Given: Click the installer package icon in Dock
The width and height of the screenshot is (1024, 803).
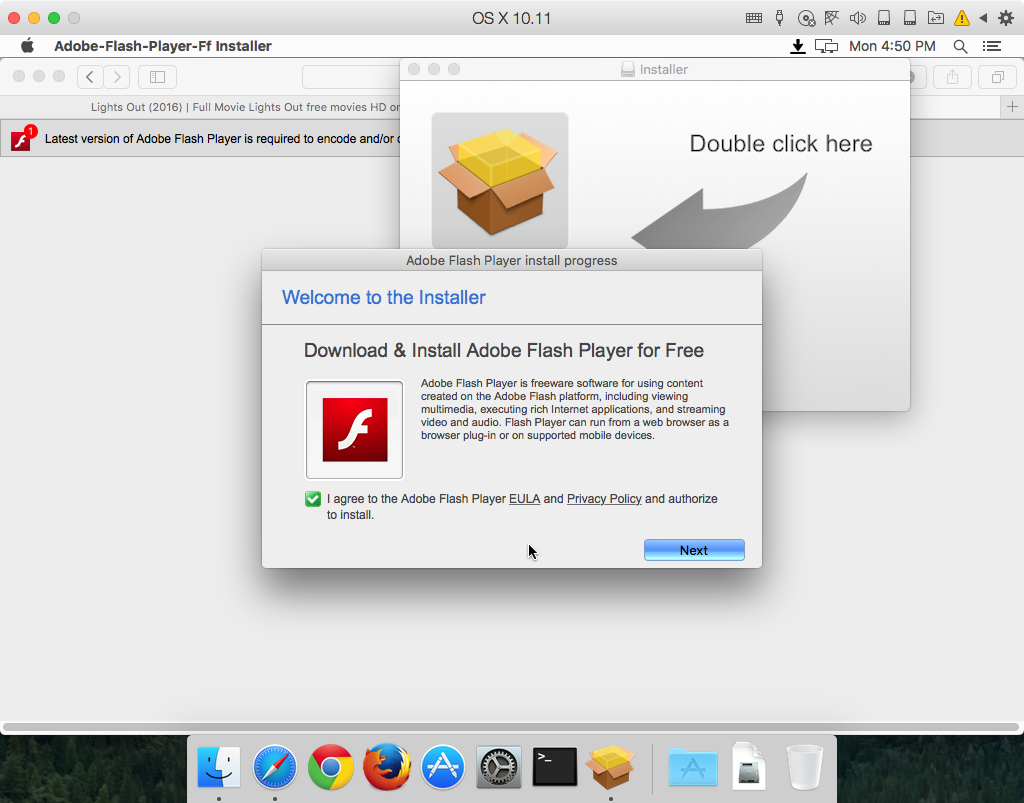Looking at the screenshot, I should coord(611,766).
